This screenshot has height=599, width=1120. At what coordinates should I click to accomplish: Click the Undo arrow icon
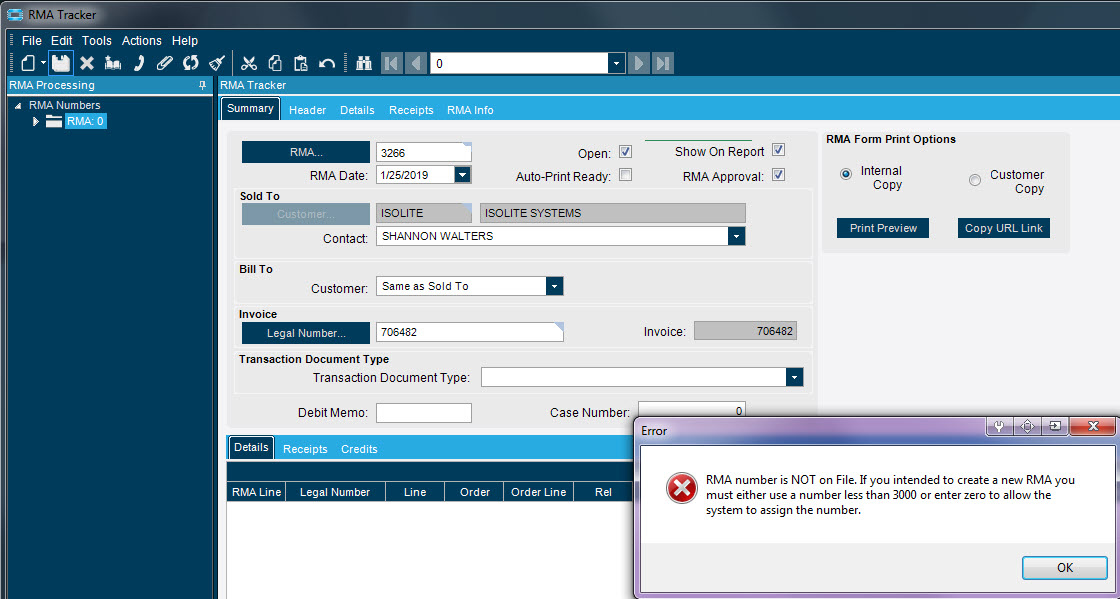click(x=327, y=63)
